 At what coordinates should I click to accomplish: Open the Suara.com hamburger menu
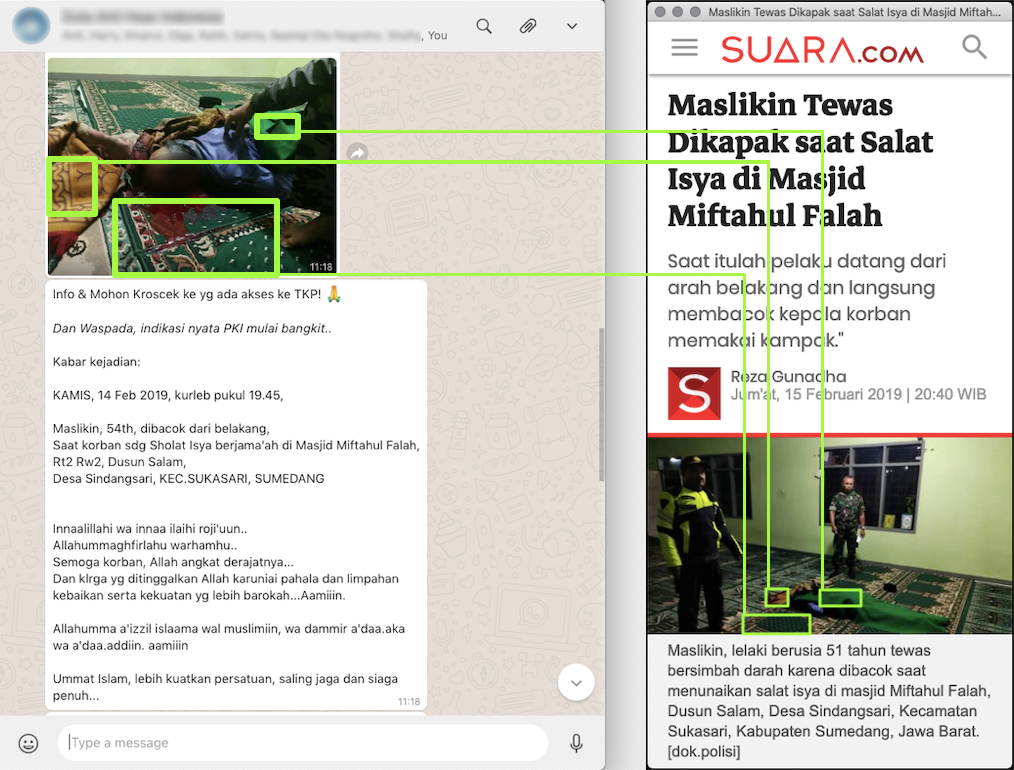[685, 48]
